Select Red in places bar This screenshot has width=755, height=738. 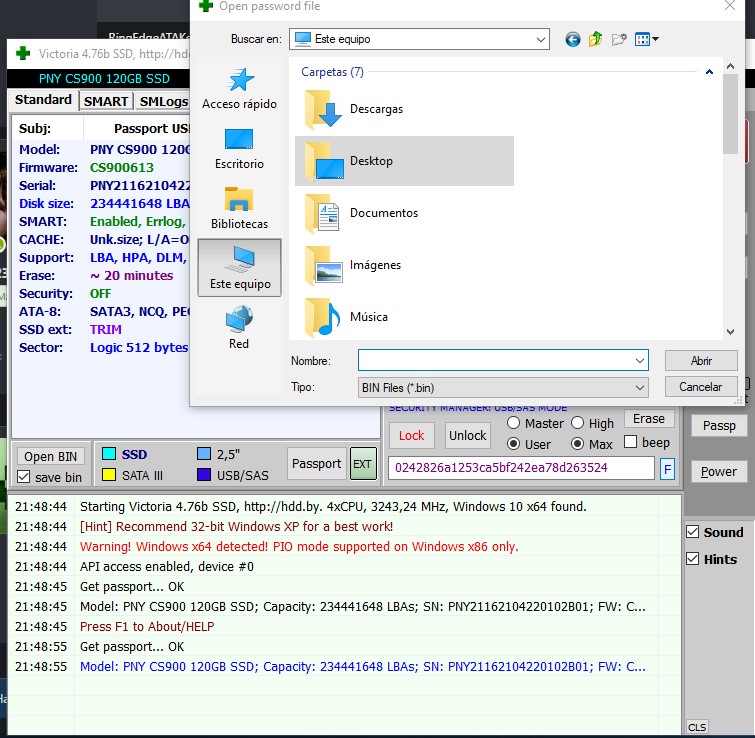(239, 327)
